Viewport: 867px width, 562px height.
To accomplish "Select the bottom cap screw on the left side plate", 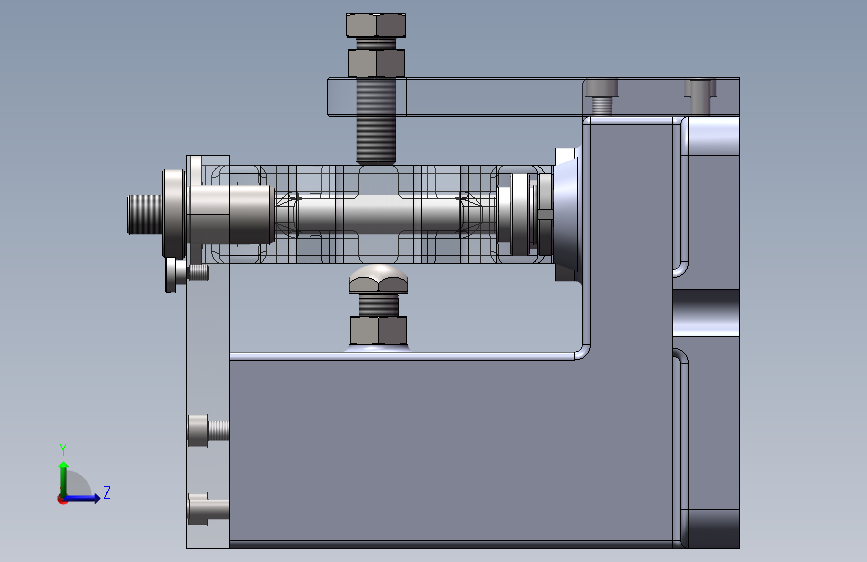I will point(208,509).
